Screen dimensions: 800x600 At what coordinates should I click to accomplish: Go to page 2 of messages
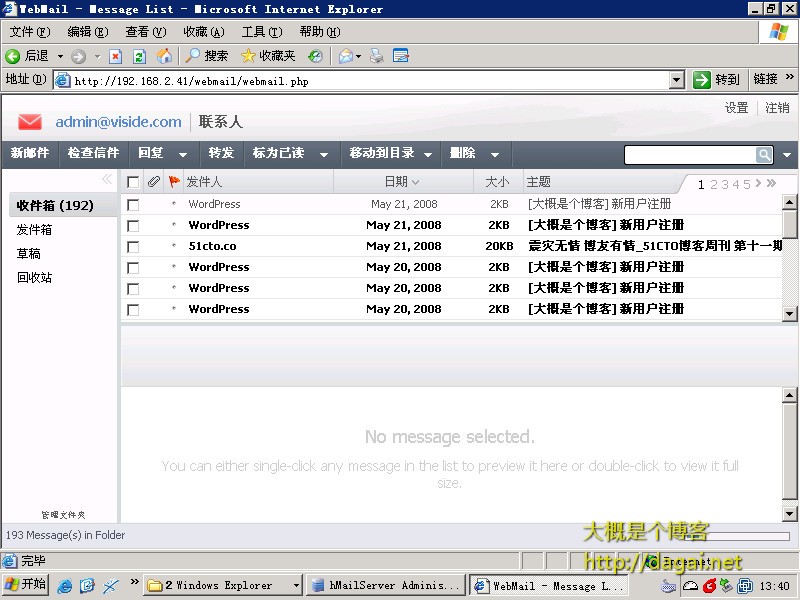point(714,184)
